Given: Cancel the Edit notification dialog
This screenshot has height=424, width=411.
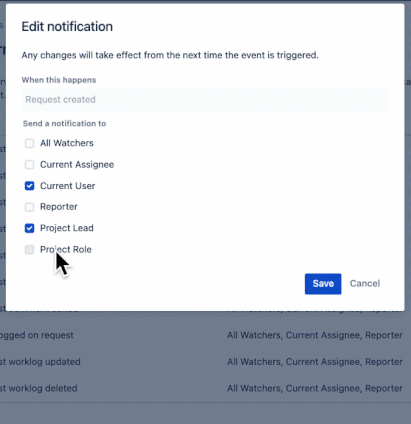Looking at the screenshot, I should [365, 284].
